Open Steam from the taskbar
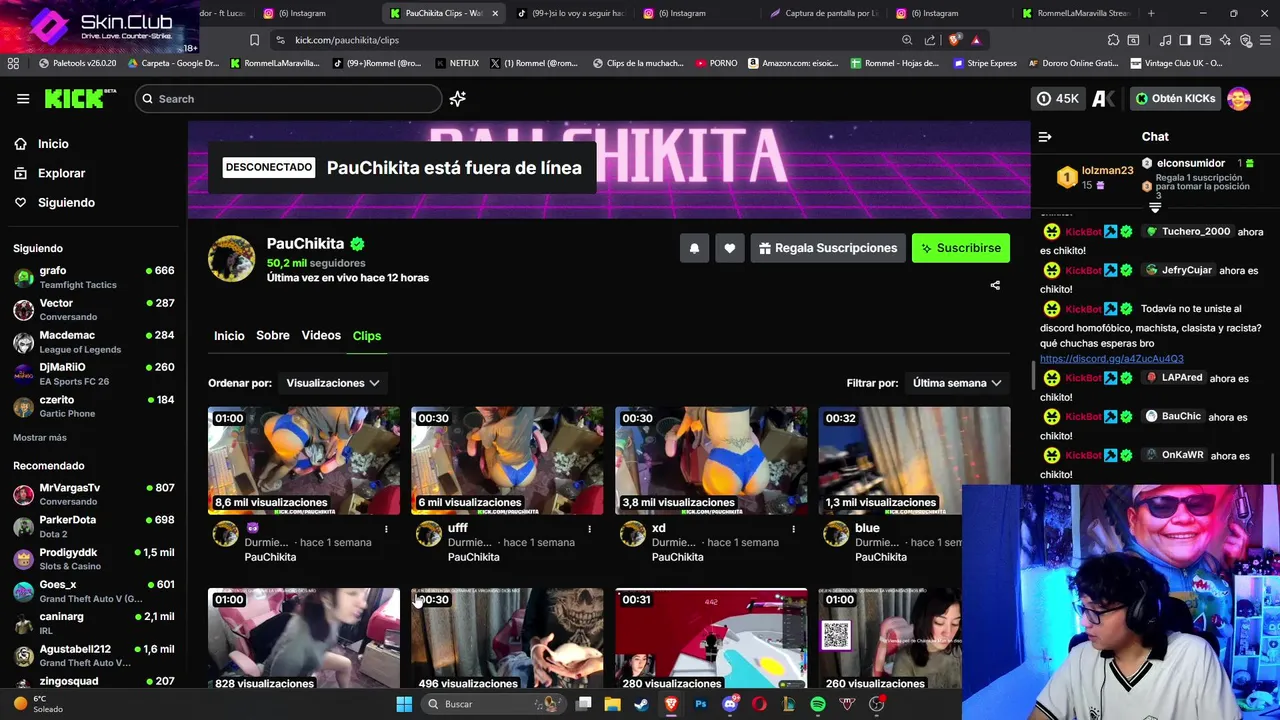This screenshot has width=1280, height=720. click(641, 704)
